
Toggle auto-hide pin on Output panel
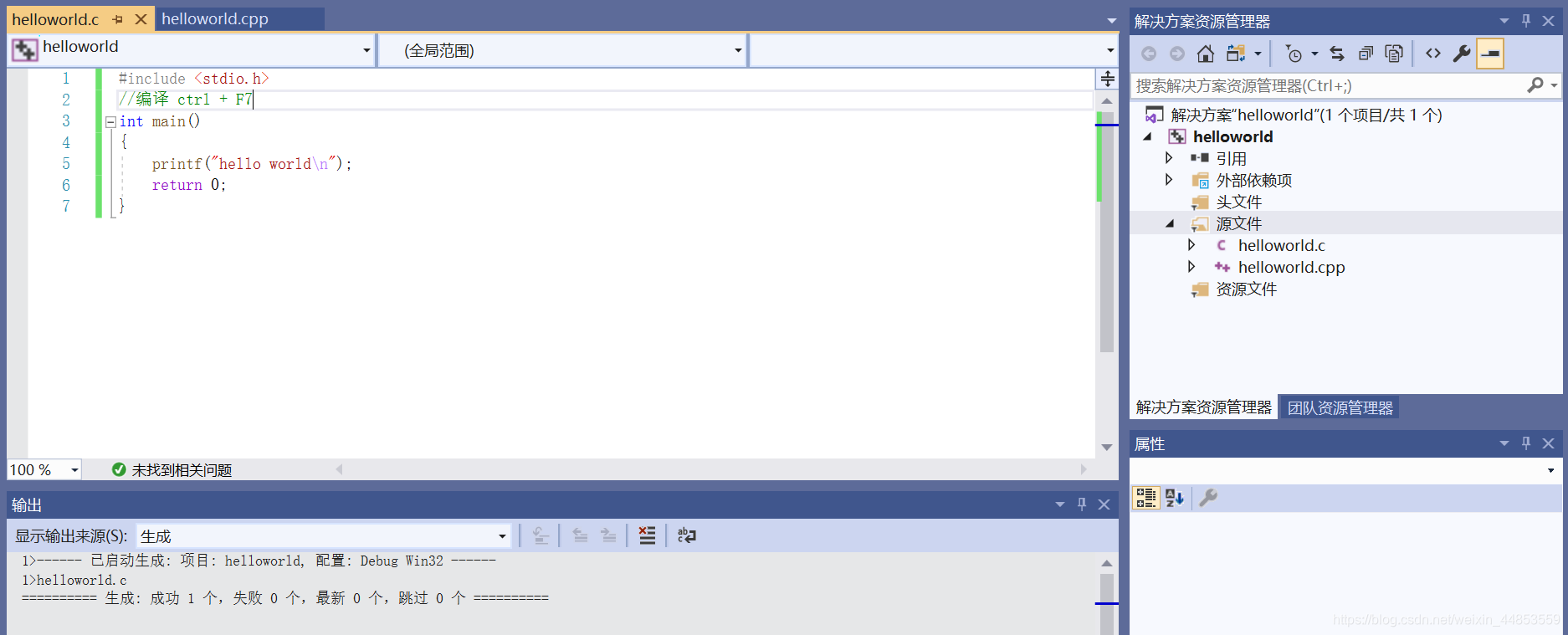(x=1082, y=504)
